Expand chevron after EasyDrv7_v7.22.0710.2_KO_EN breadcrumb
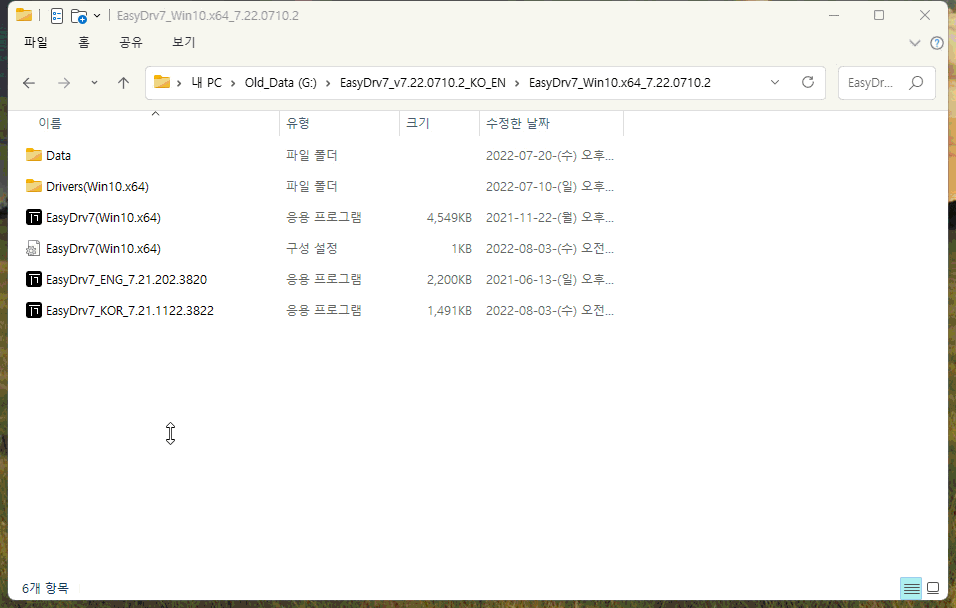 517,83
